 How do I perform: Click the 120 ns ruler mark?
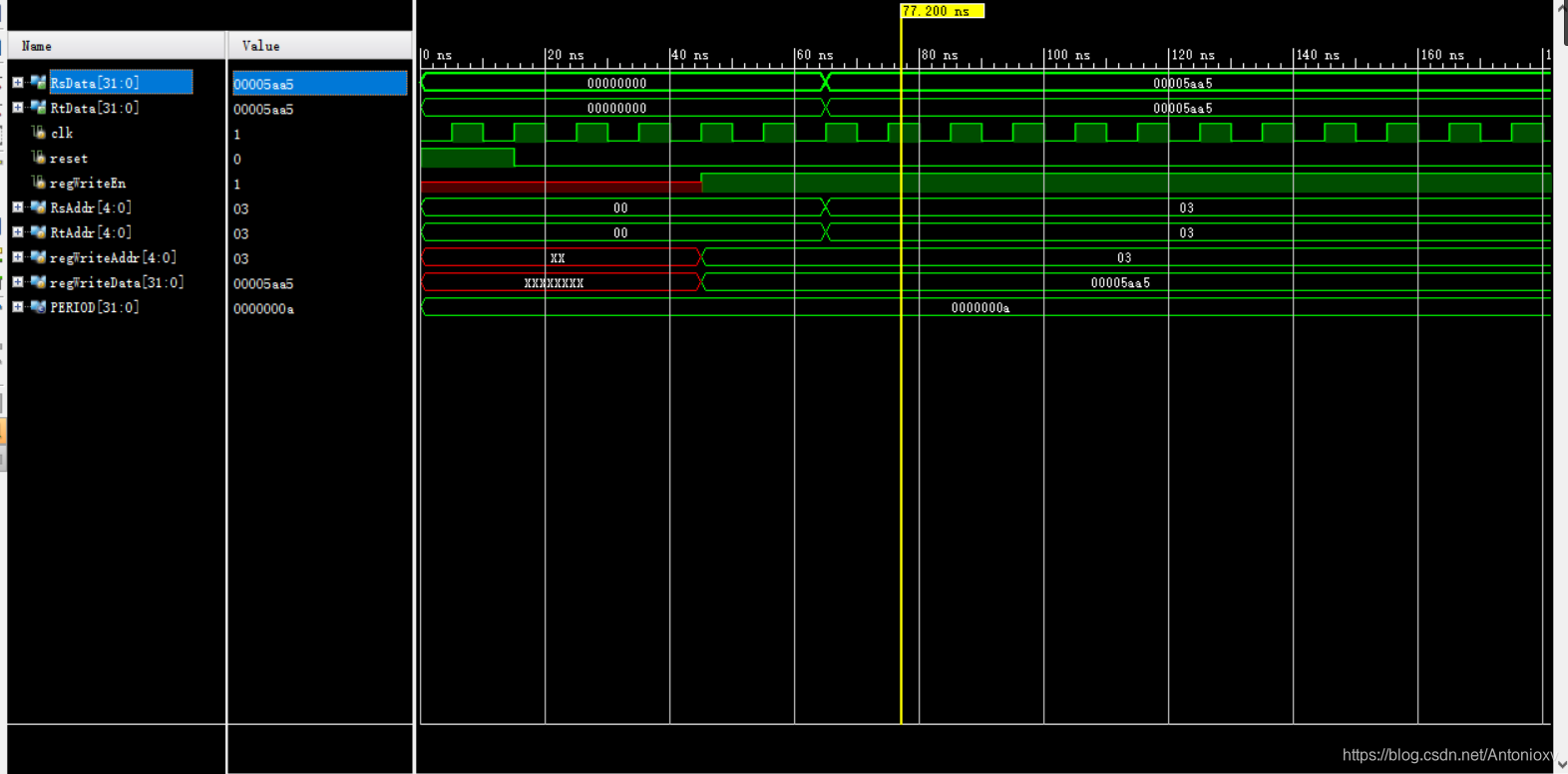click(x=1193, y=55)
